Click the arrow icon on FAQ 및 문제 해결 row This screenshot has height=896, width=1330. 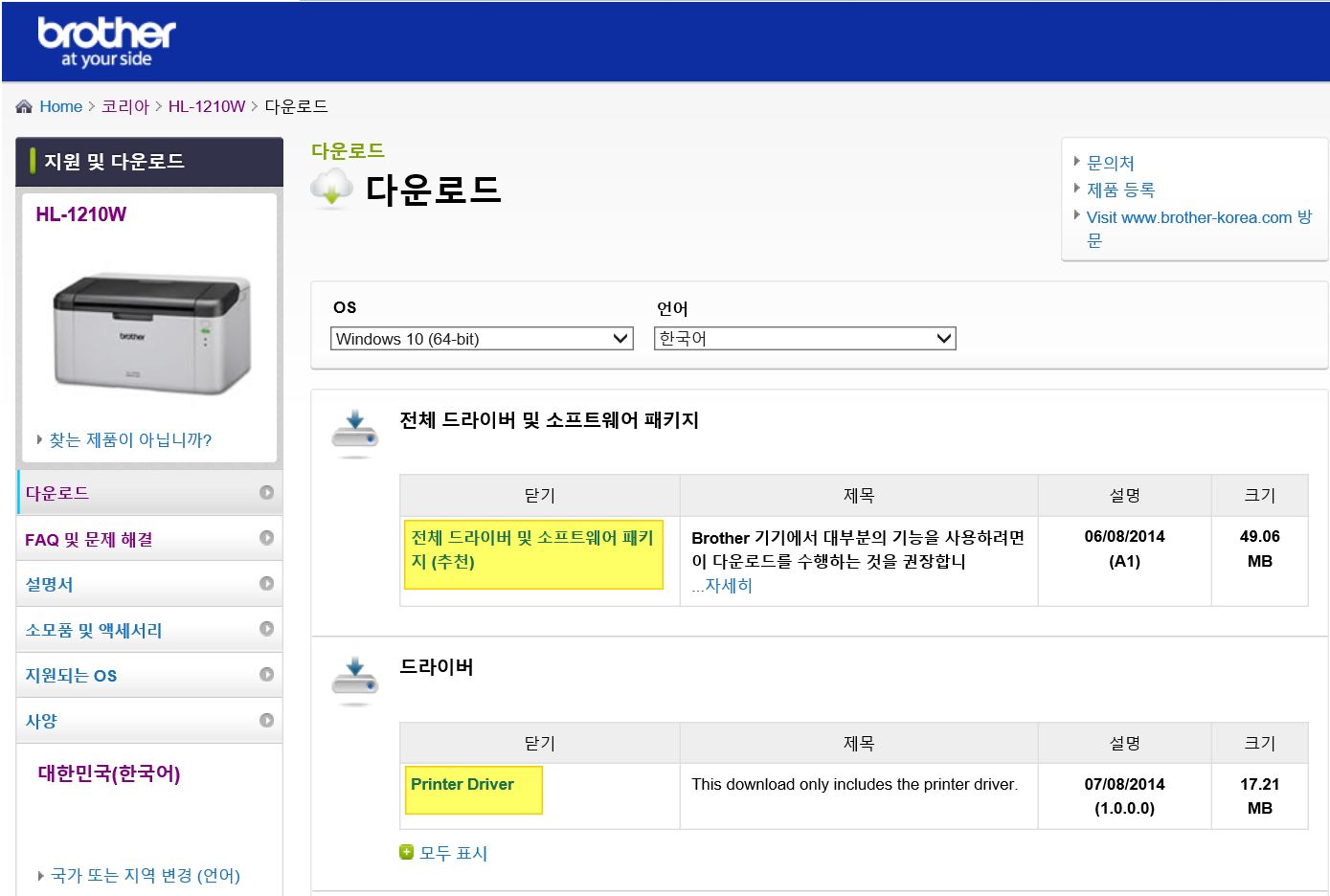point(266,538)
